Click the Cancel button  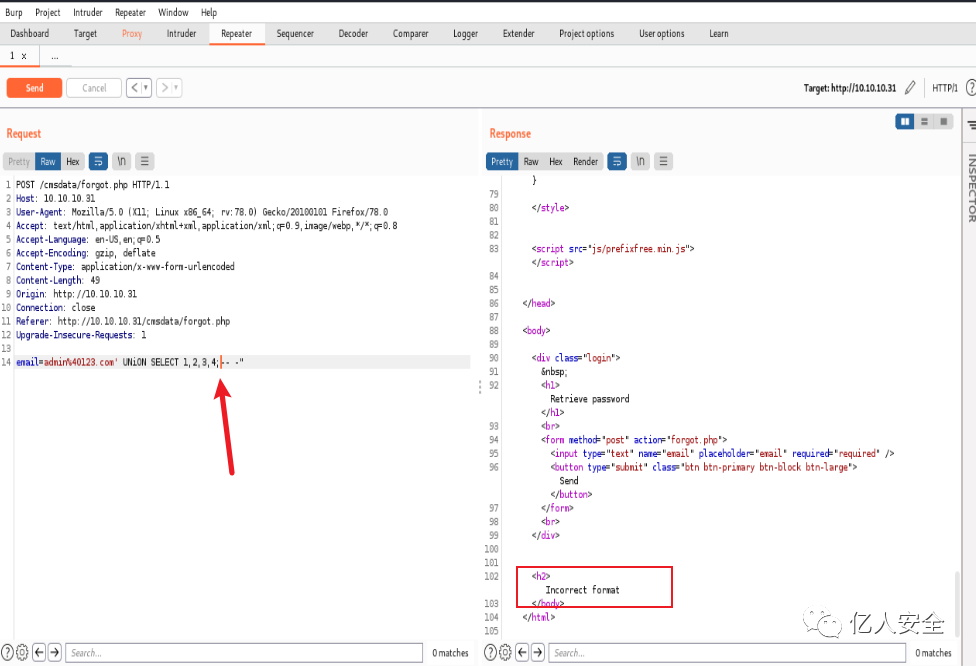(94, 88)
